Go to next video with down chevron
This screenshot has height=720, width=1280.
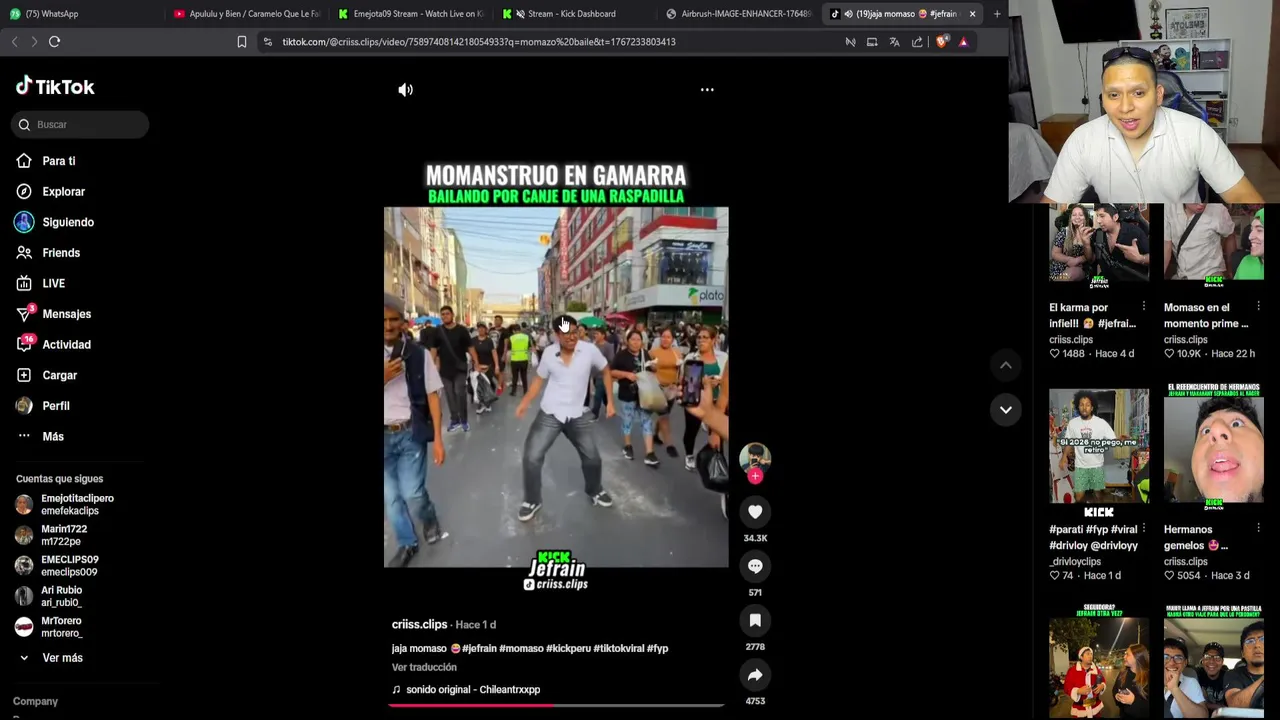[x=1006, y=410]
